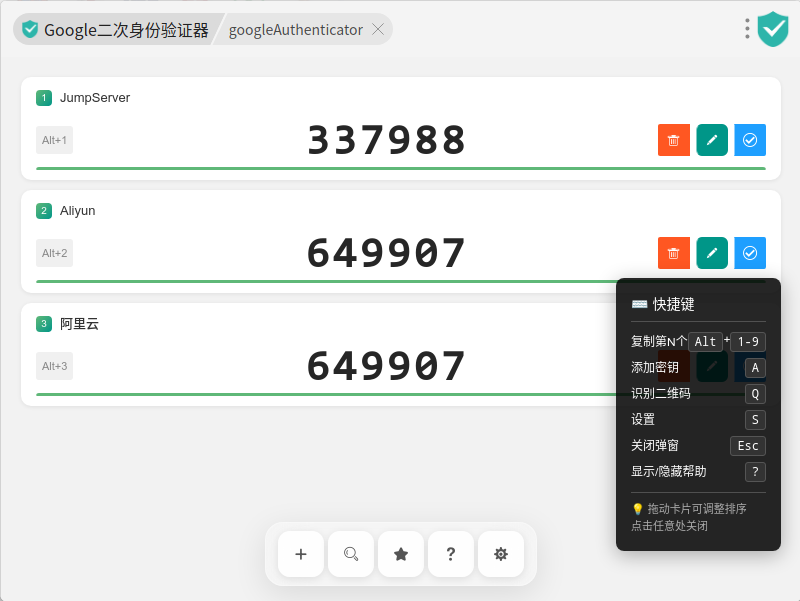Click the star button in bottom toolbar
Viewport: 800px width, 601px height.
pos(401,554)
